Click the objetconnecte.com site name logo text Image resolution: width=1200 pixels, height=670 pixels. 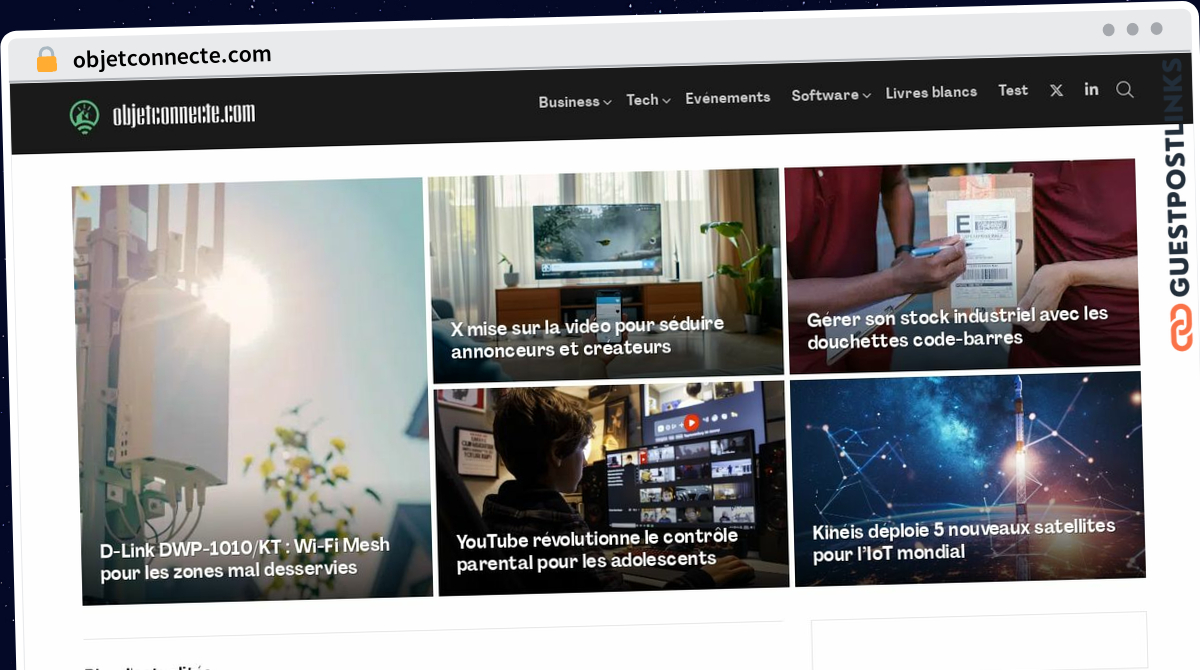tap(183, 115)
